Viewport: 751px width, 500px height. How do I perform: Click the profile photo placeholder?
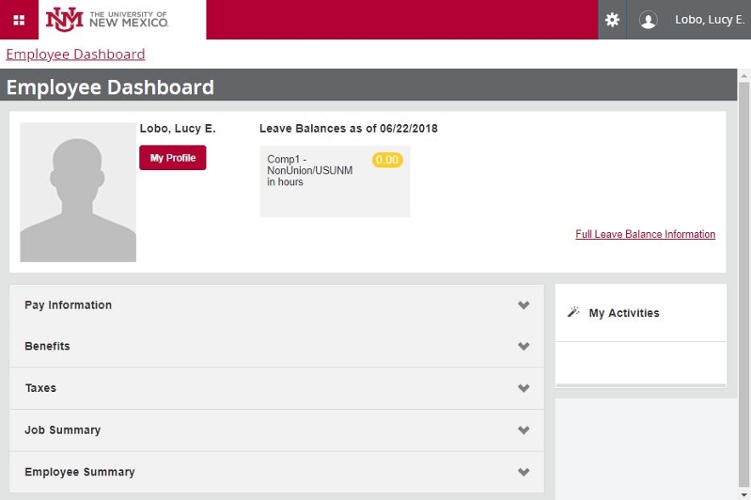[78, 192]
